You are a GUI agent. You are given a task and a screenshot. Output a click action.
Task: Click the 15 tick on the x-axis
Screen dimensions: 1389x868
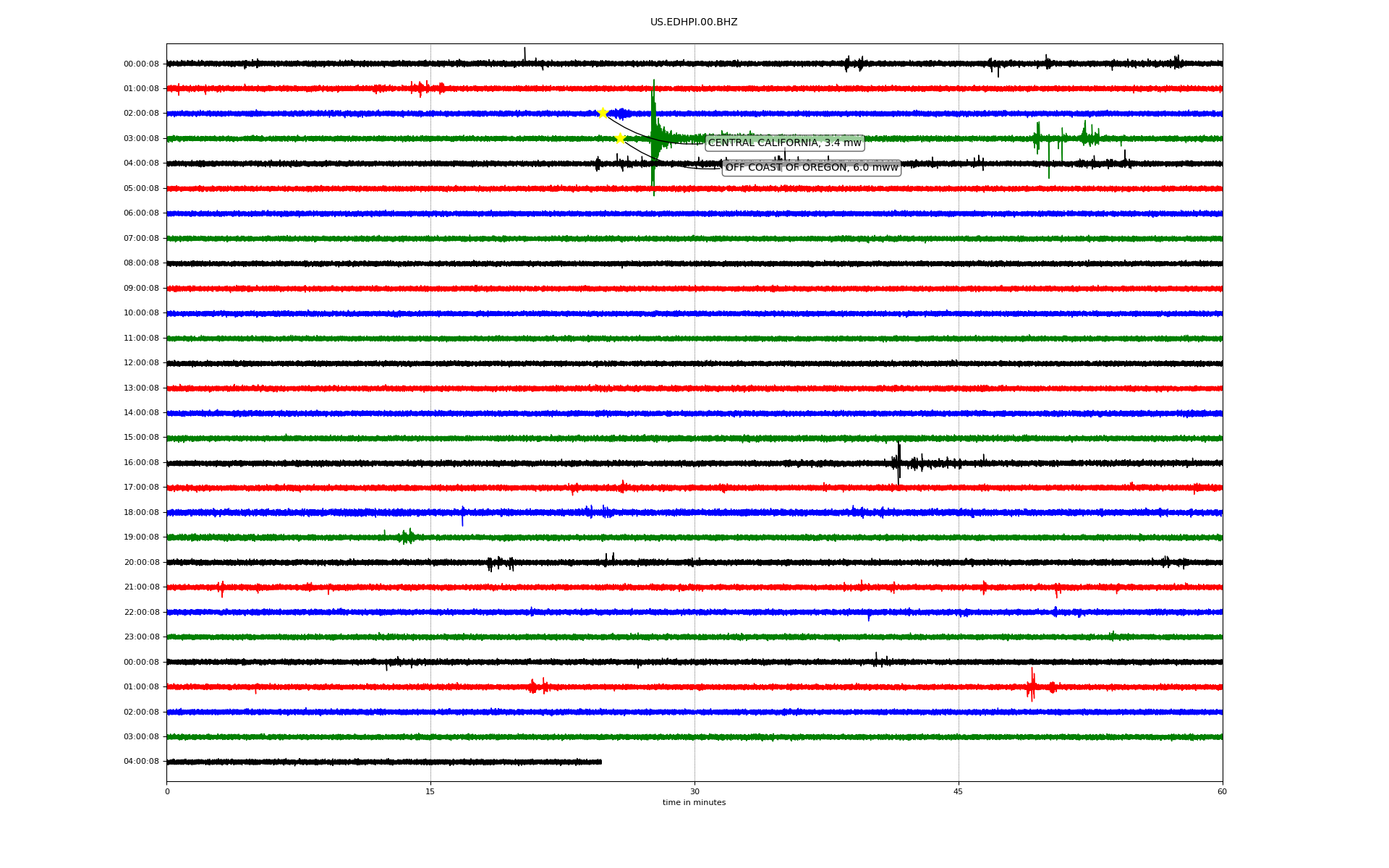click(430, 791)
